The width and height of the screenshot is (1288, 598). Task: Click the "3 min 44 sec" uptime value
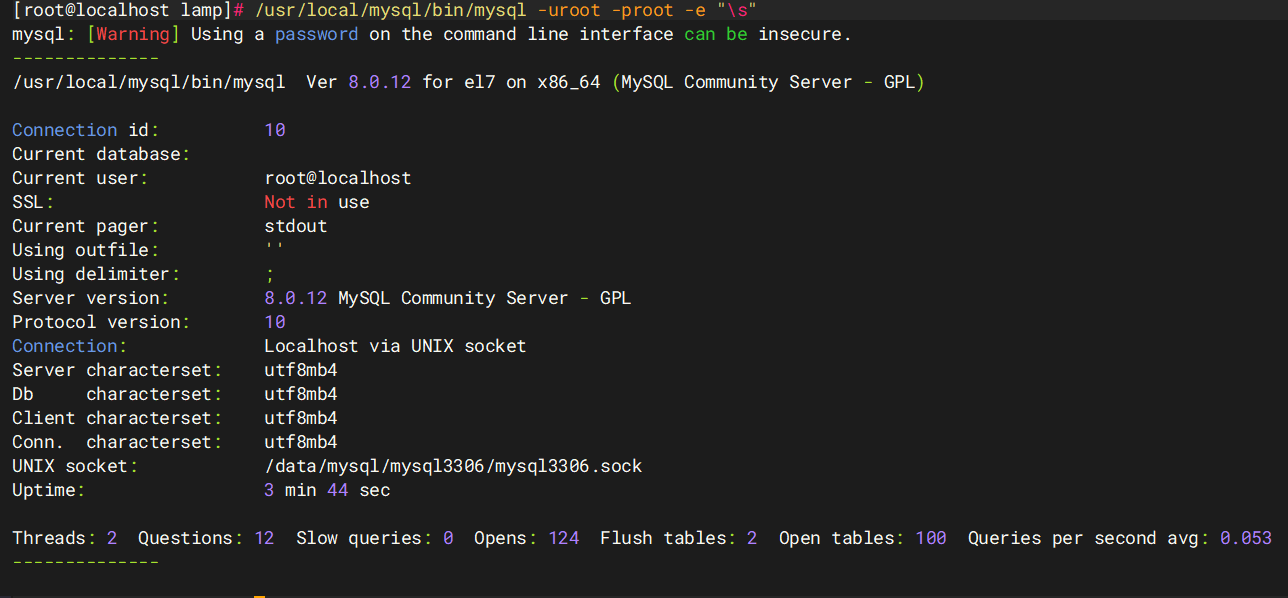tap(327, 490)
